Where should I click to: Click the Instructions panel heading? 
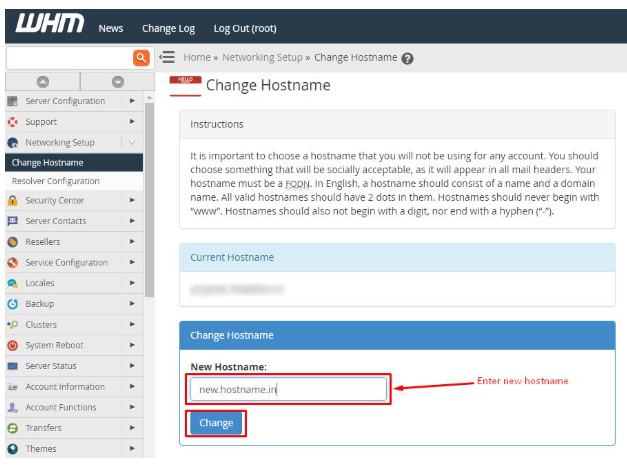click(217, 124)
